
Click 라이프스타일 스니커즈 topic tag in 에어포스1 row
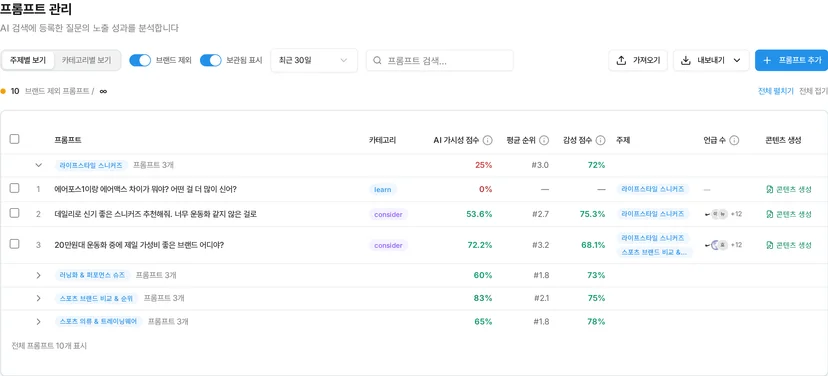[x=653, y=189]
